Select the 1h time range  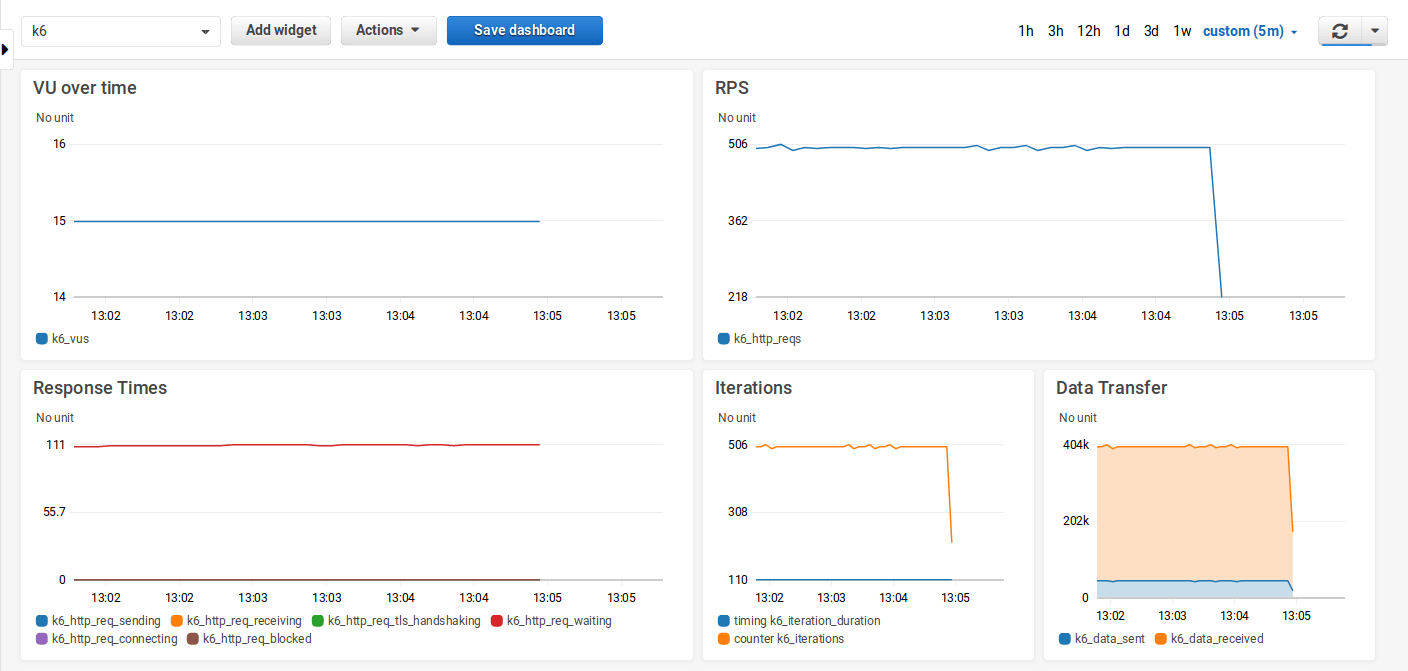[1025, 31]
